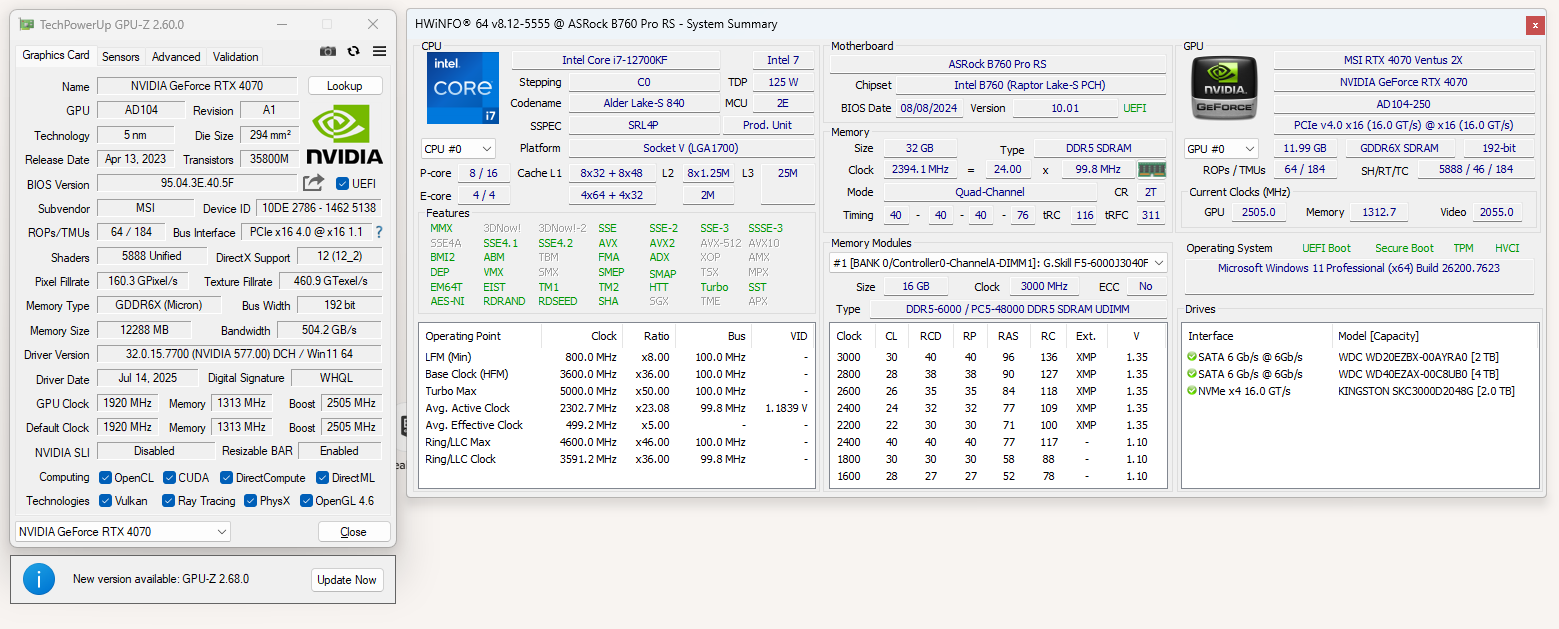The image size is (1559, 629).
Task: Open the GPU #0 dropdown in HWiNFO
Action: [x=1221, y=149]
